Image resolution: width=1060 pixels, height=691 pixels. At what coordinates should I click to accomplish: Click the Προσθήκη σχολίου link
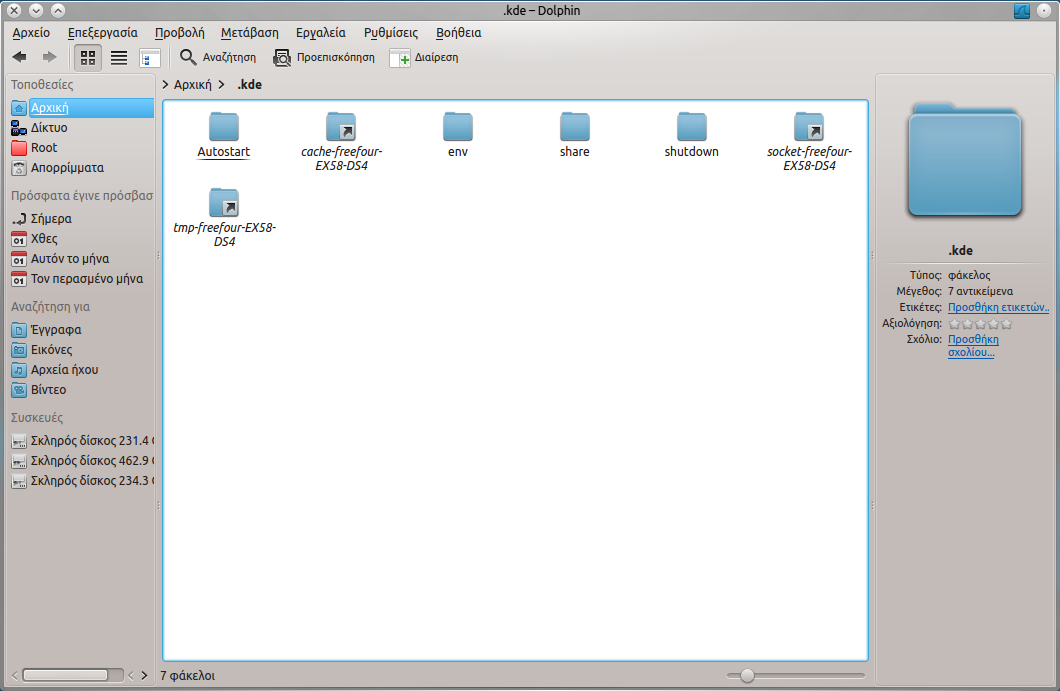972,346
